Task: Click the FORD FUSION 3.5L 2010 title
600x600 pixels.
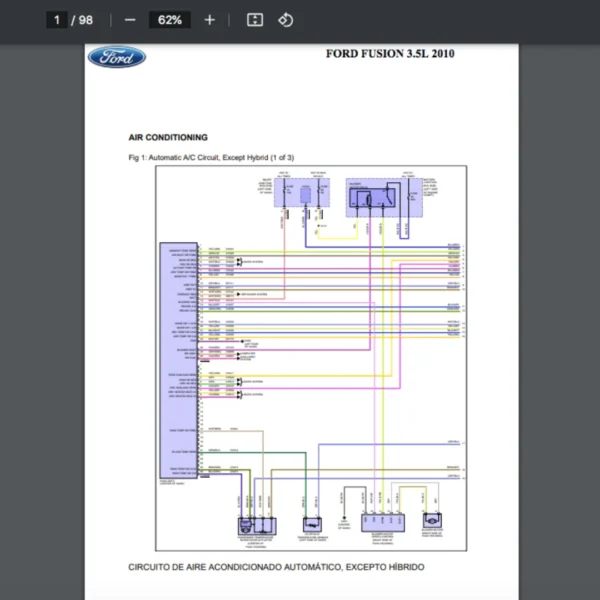Action: click(x=389, y=54)
